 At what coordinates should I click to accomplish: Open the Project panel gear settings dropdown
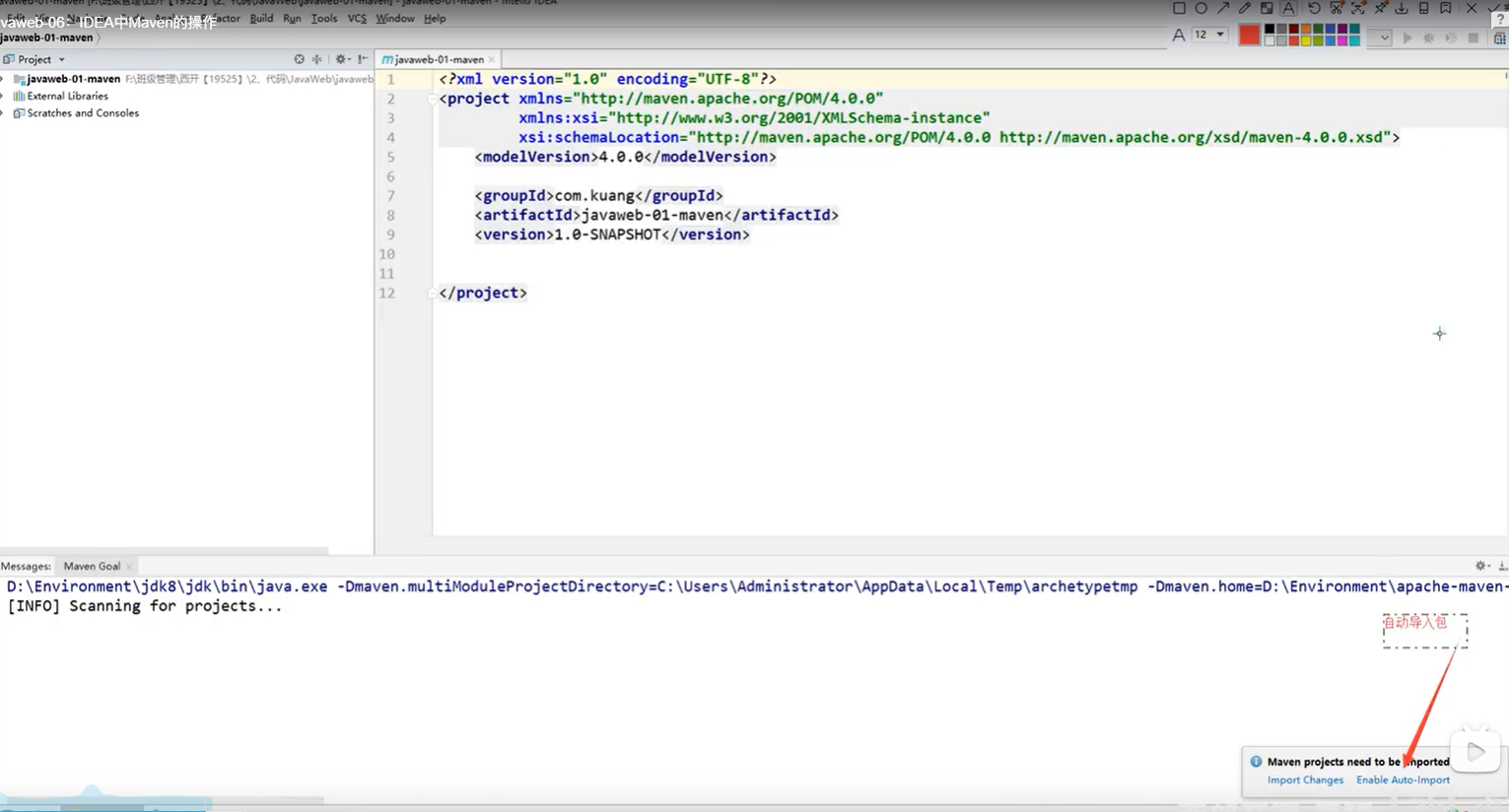coord(342,59)
